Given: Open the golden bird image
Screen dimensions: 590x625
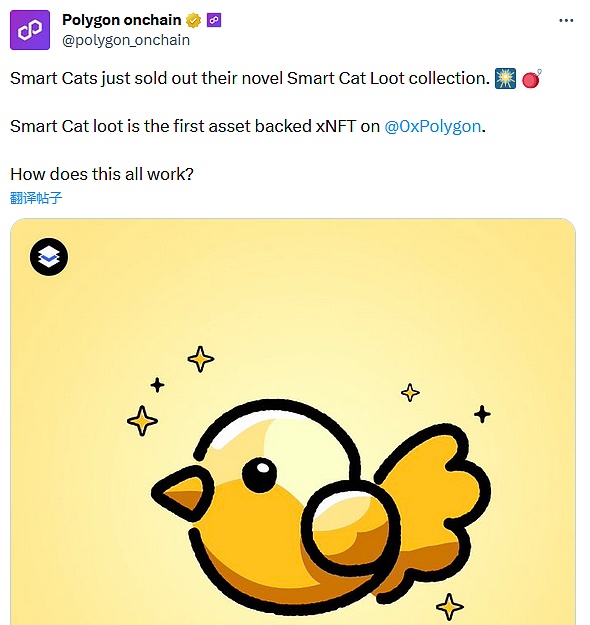Looking at the screenshot, I should [293, 422].
